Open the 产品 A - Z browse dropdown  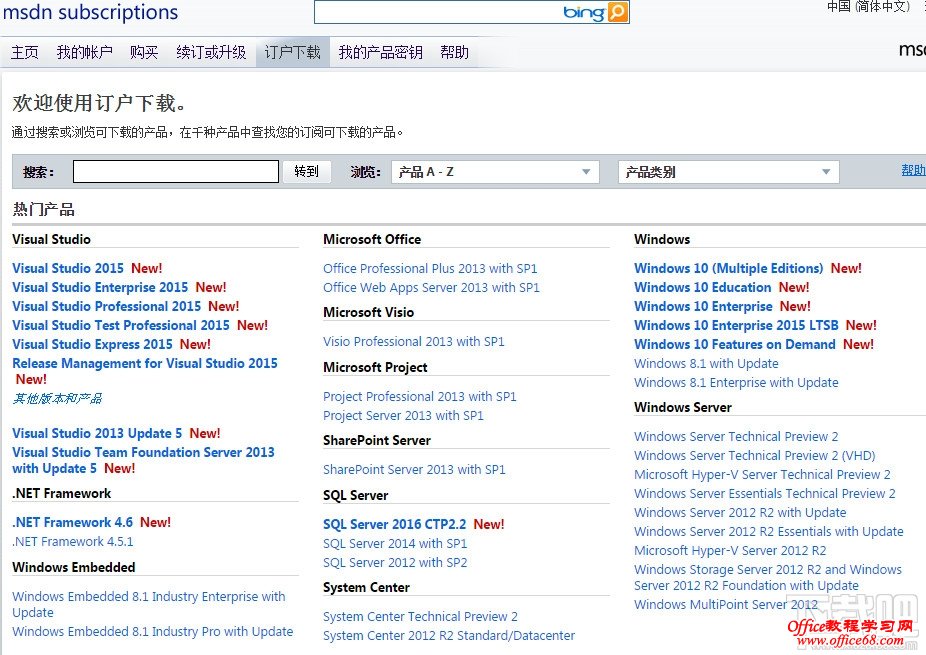[x=495, y=171]
